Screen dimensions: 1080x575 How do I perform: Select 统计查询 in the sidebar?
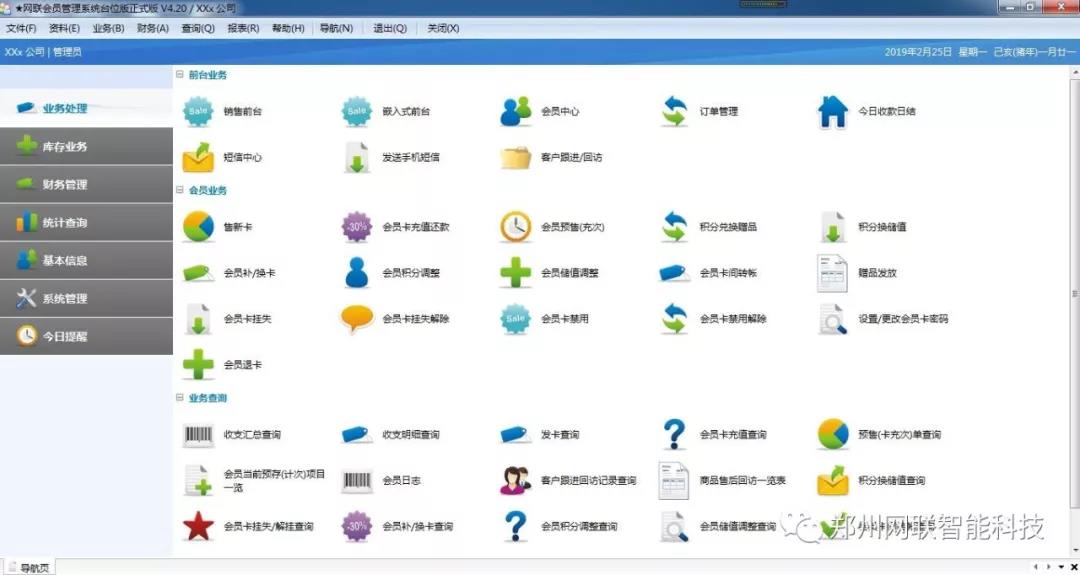click(x=65, y=222)
